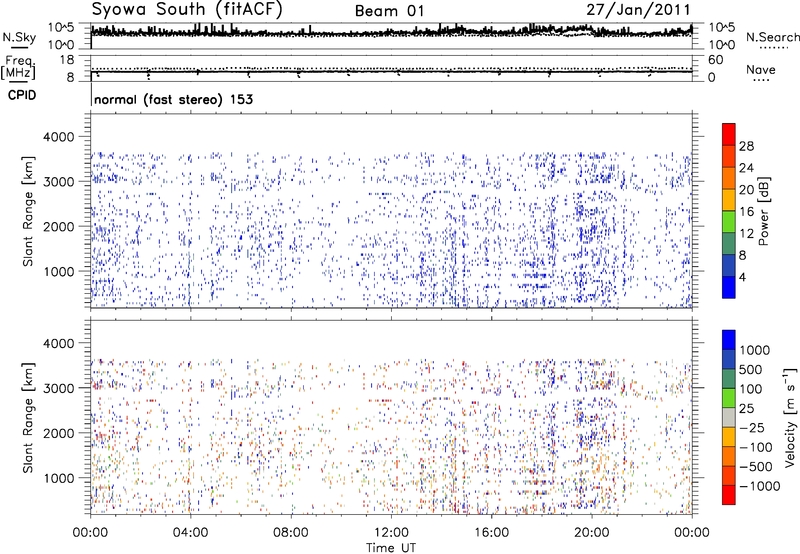
Task: Select the '16:00' time tick label
Action: click(491, 533)
